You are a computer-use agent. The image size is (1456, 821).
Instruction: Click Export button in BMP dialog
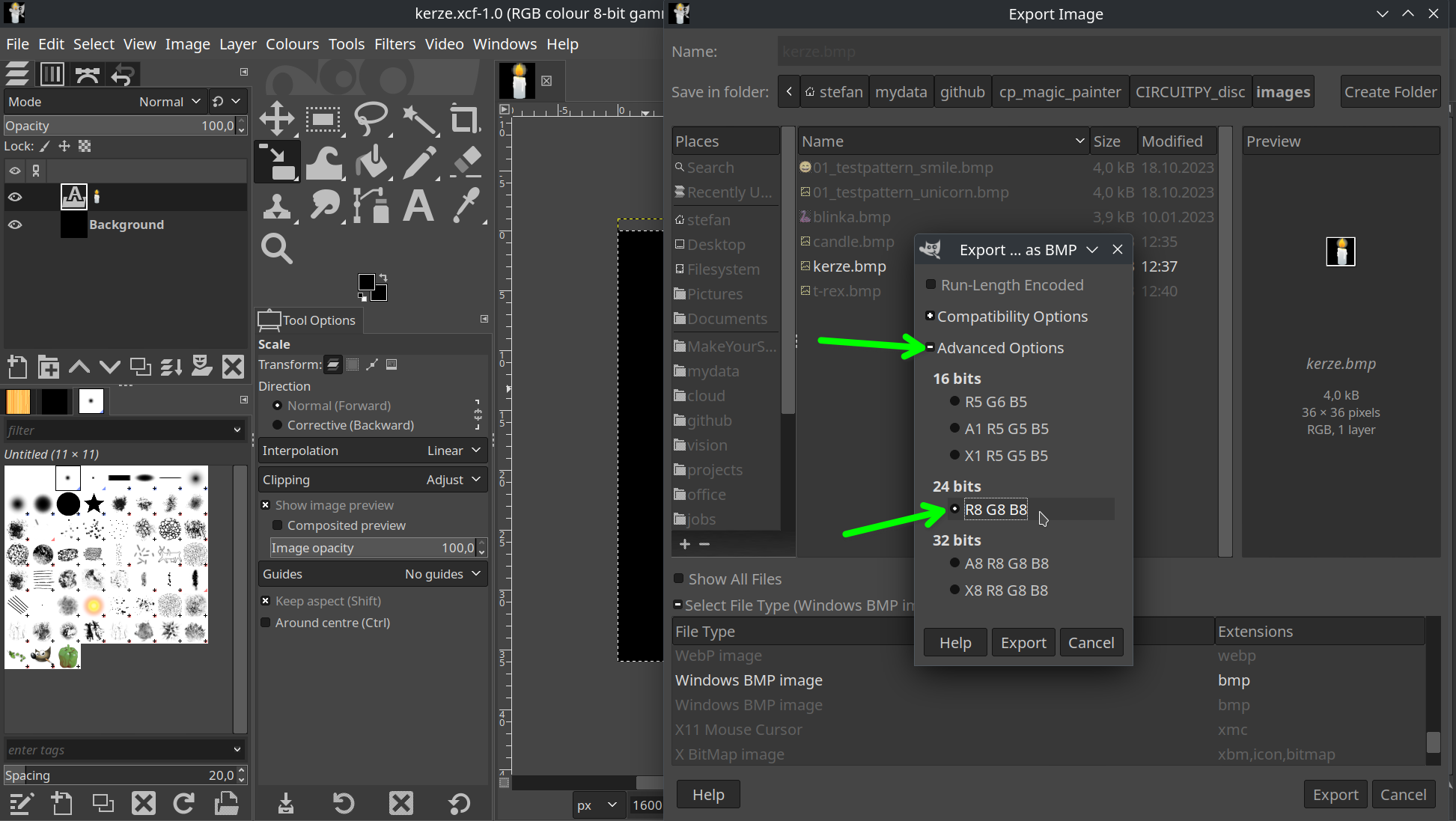[1022, 642]
